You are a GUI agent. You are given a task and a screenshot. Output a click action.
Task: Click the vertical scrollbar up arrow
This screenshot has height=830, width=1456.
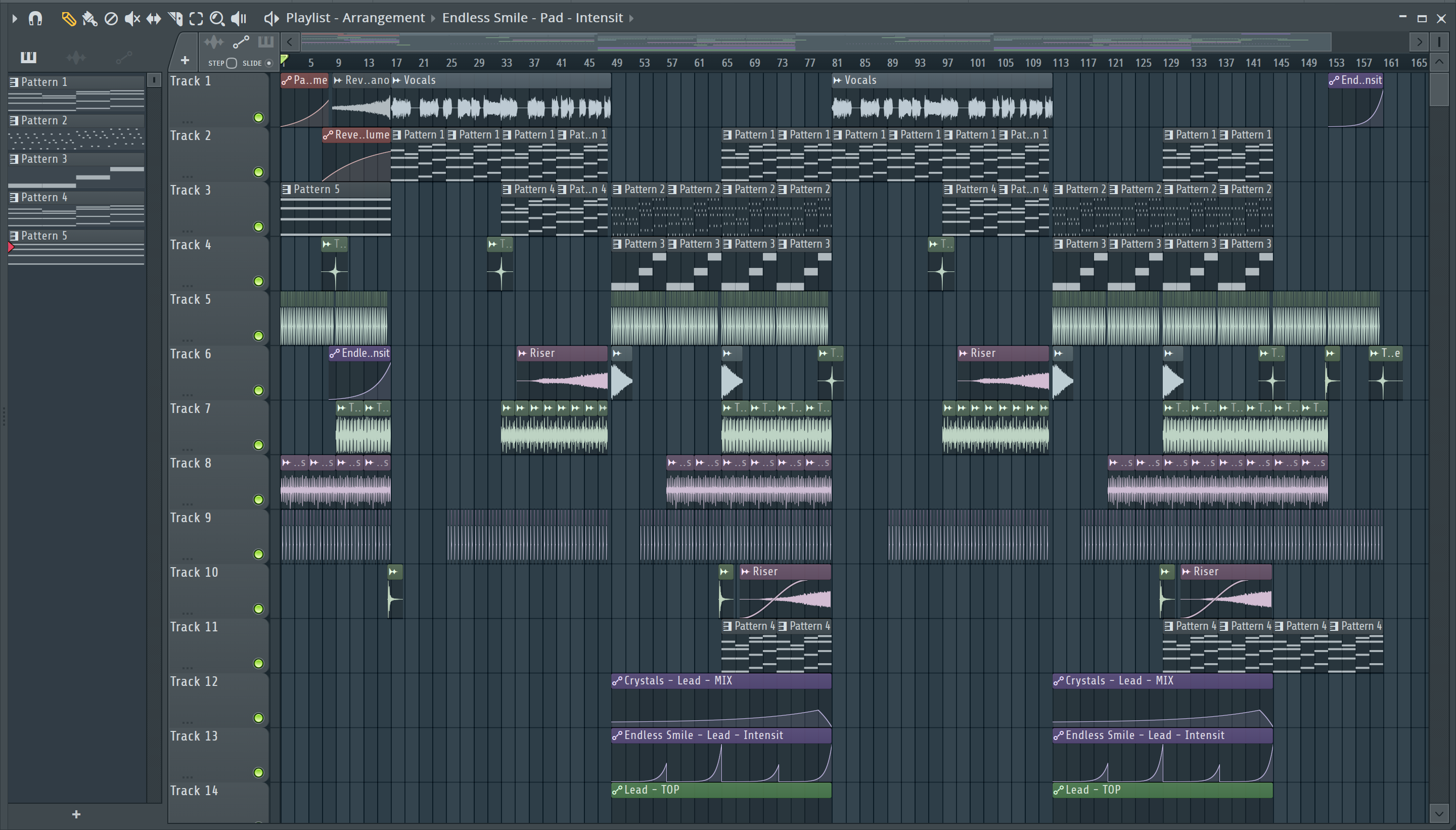[1439, 62]
